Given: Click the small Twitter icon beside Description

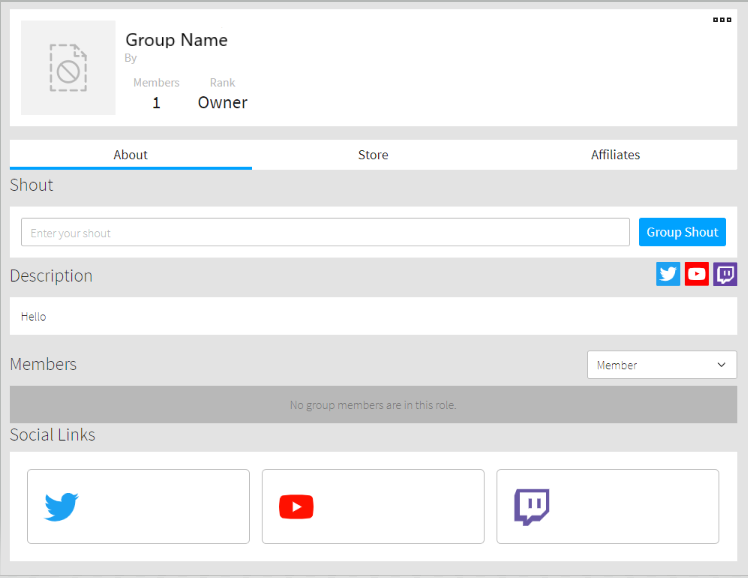Looking at the screenshot, I should 668,274.
